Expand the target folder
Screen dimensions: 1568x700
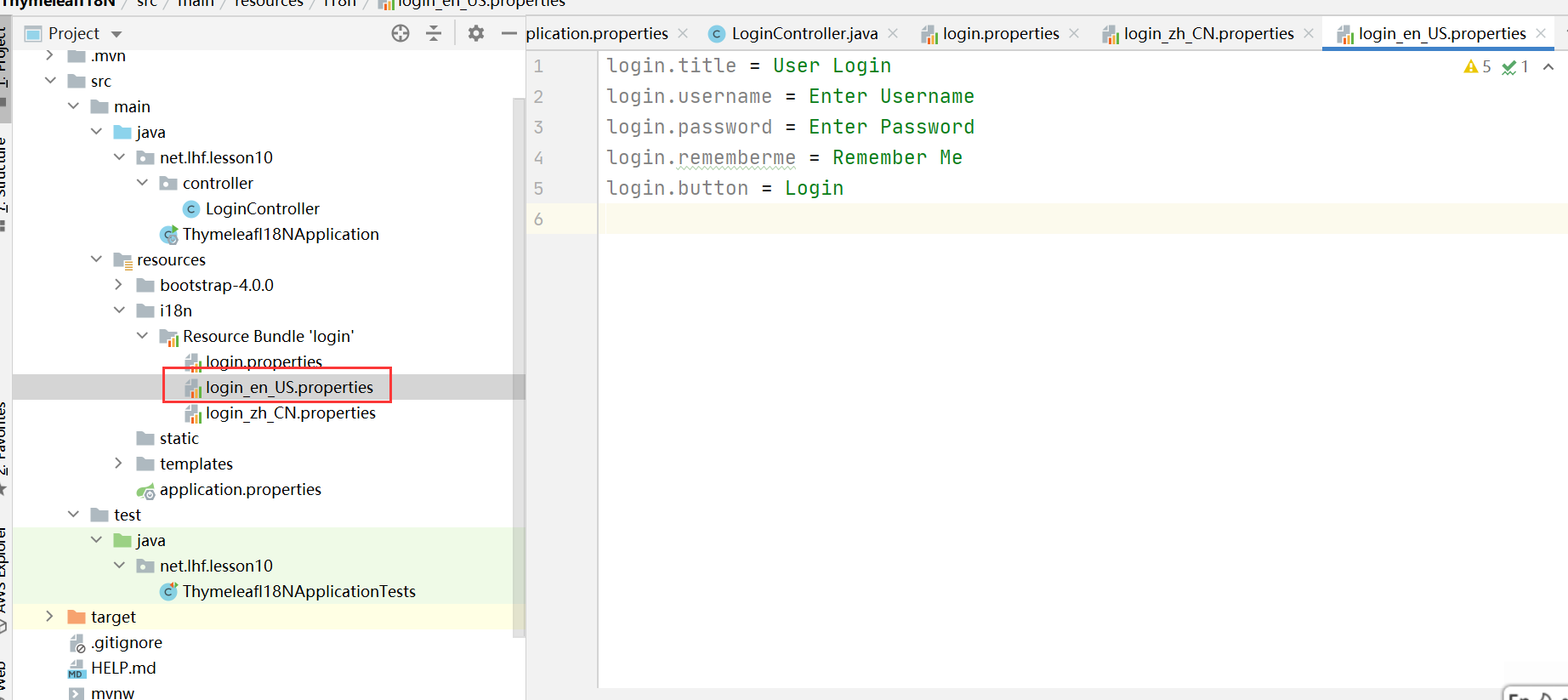[x=49, y=617]
